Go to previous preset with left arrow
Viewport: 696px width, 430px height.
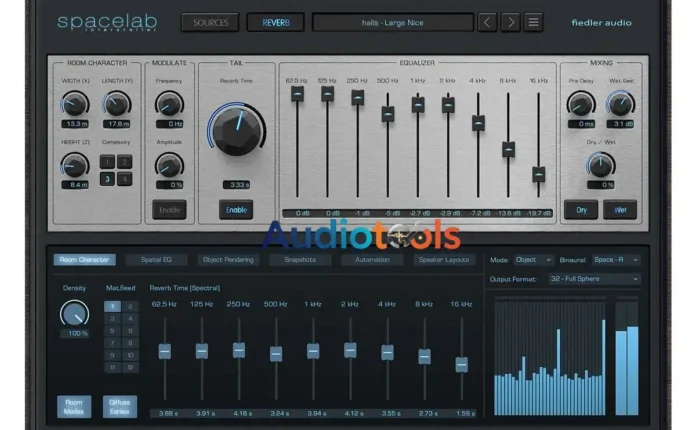point(487,22)
